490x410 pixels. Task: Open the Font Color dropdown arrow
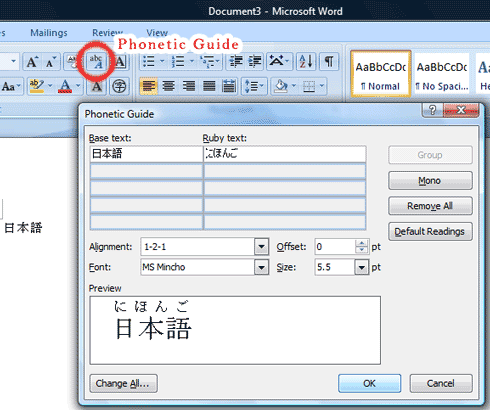click(78, 86)
